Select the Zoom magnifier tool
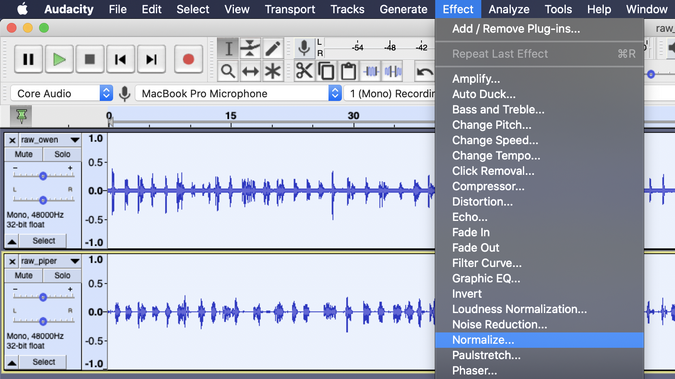 (x=228, y=71)
